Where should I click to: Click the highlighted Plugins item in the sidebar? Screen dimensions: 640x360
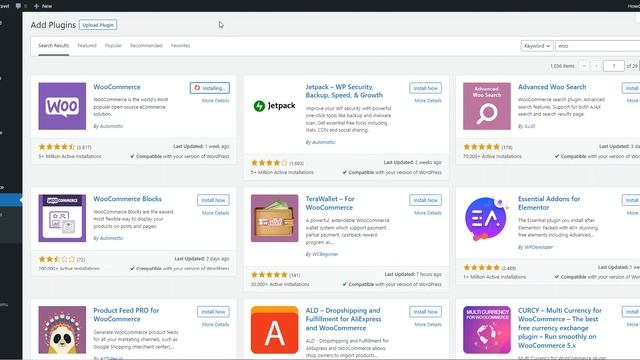click(11, 200)
